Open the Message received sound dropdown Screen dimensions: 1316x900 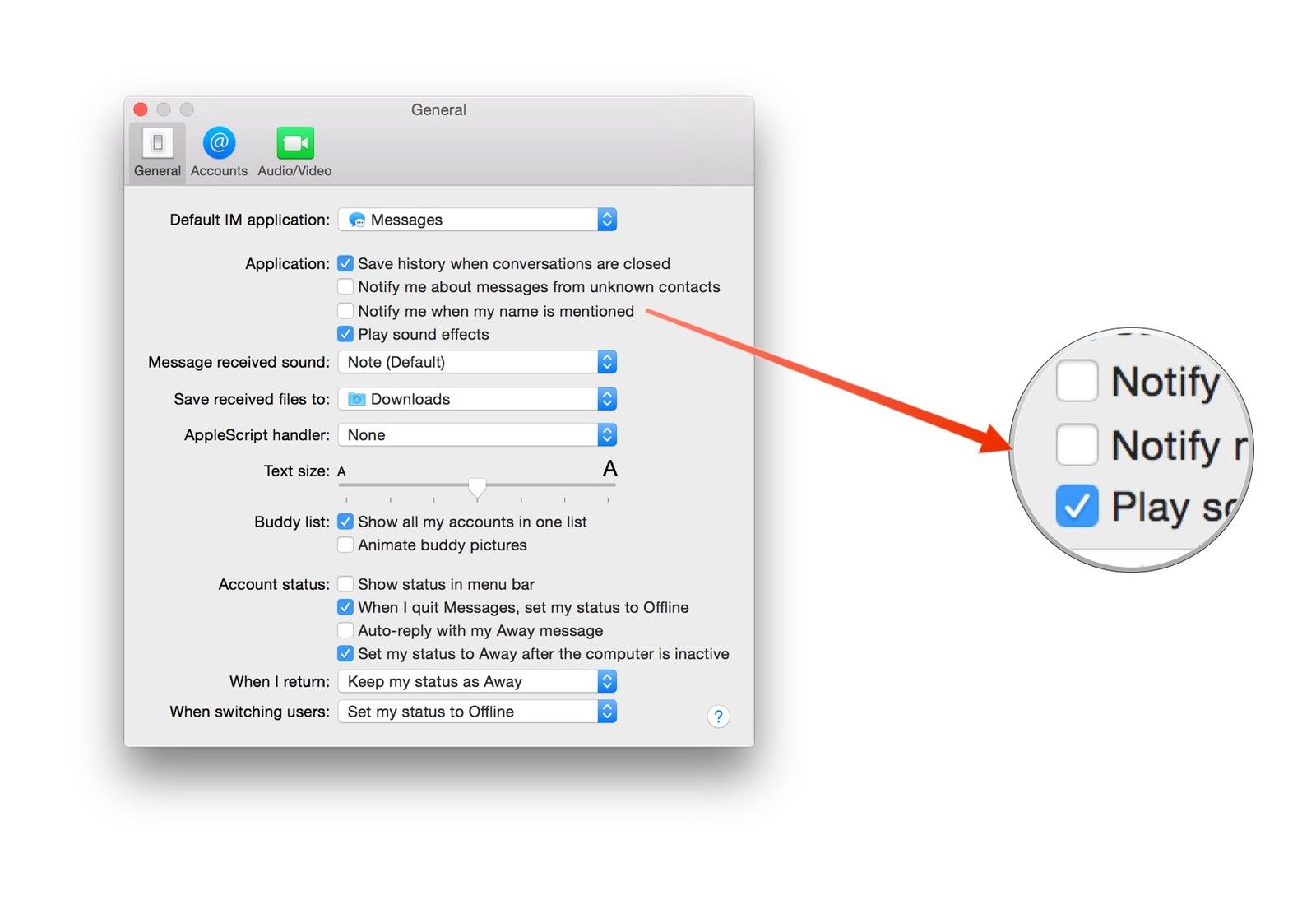tap(477, 362)
